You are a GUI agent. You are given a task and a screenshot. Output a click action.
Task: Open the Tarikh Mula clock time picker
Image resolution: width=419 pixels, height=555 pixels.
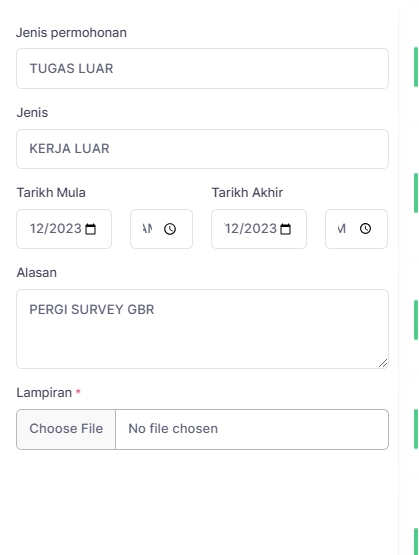coord(170,229)
